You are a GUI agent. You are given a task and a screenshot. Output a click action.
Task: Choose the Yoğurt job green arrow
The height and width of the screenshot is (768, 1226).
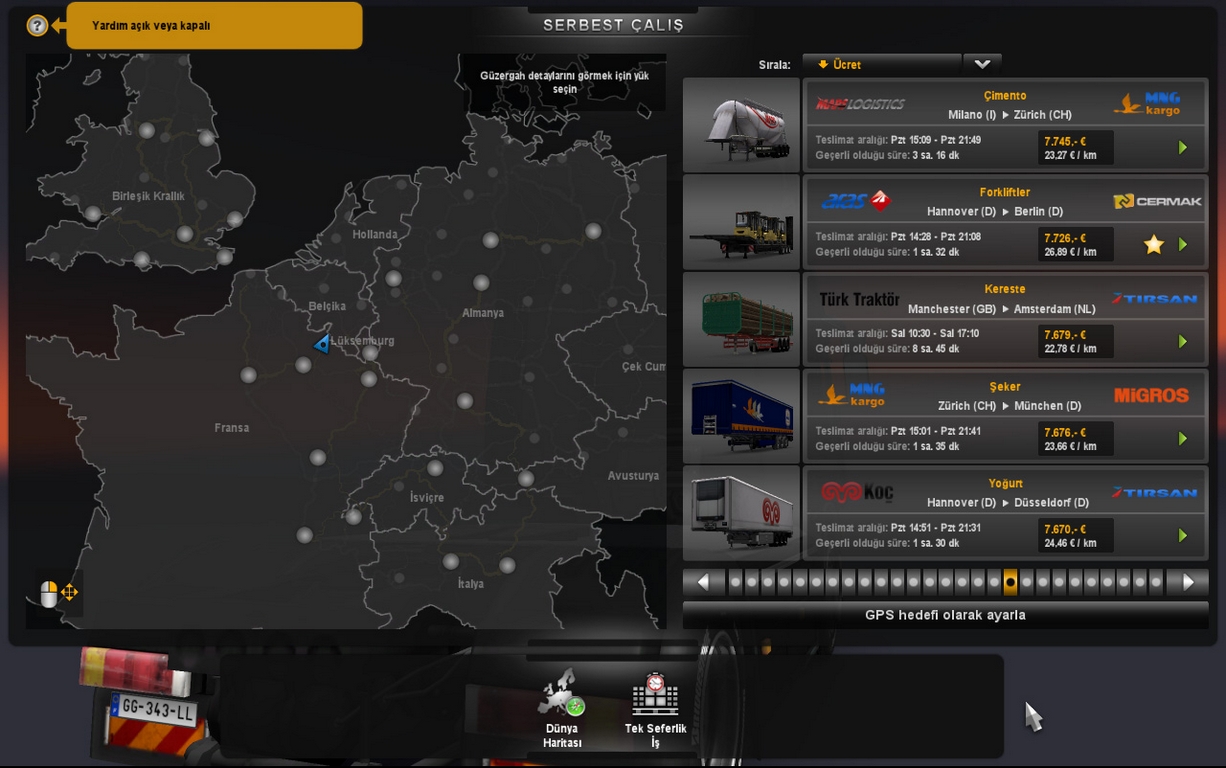[1182, 536]
